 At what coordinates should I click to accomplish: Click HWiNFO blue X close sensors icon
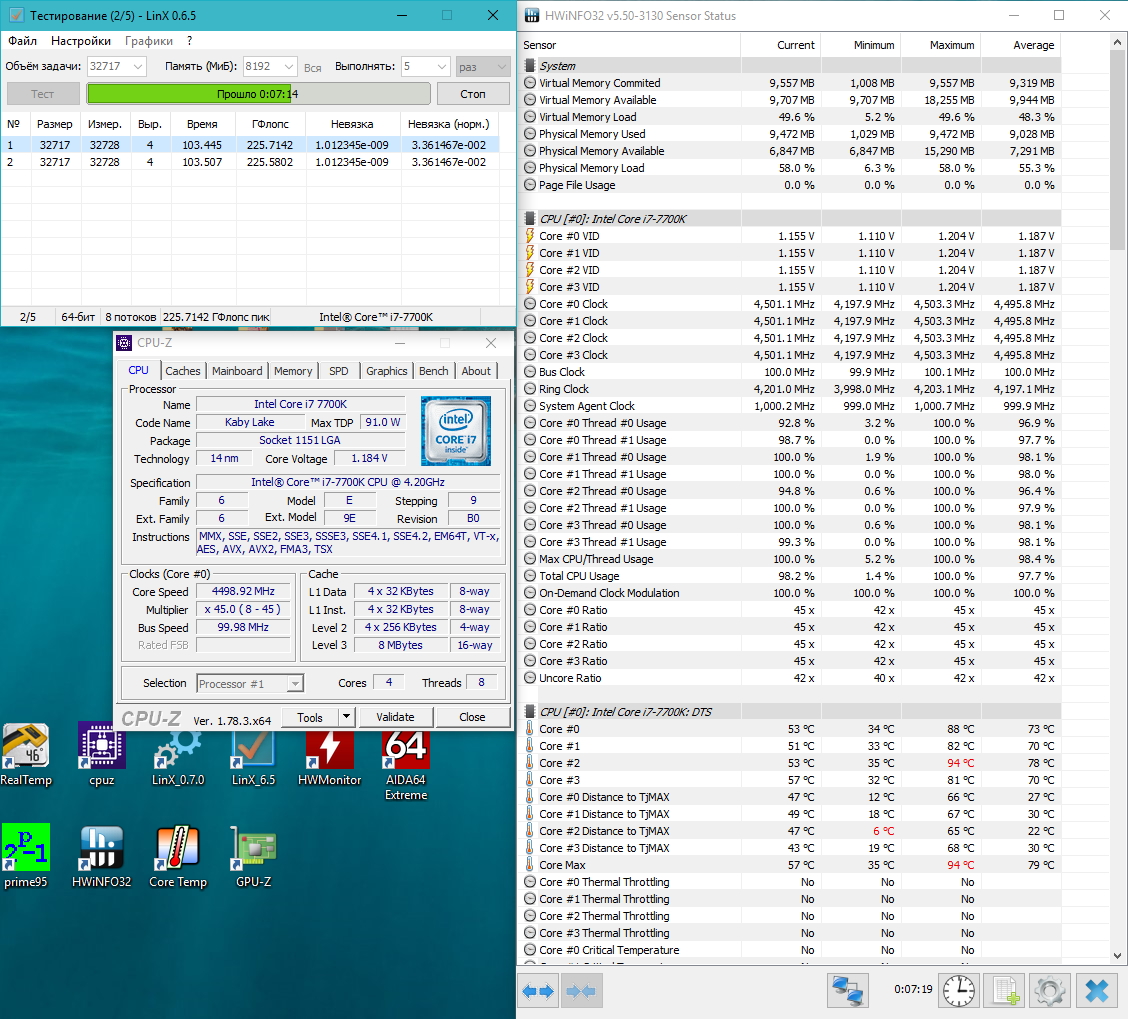(1097, 991)
